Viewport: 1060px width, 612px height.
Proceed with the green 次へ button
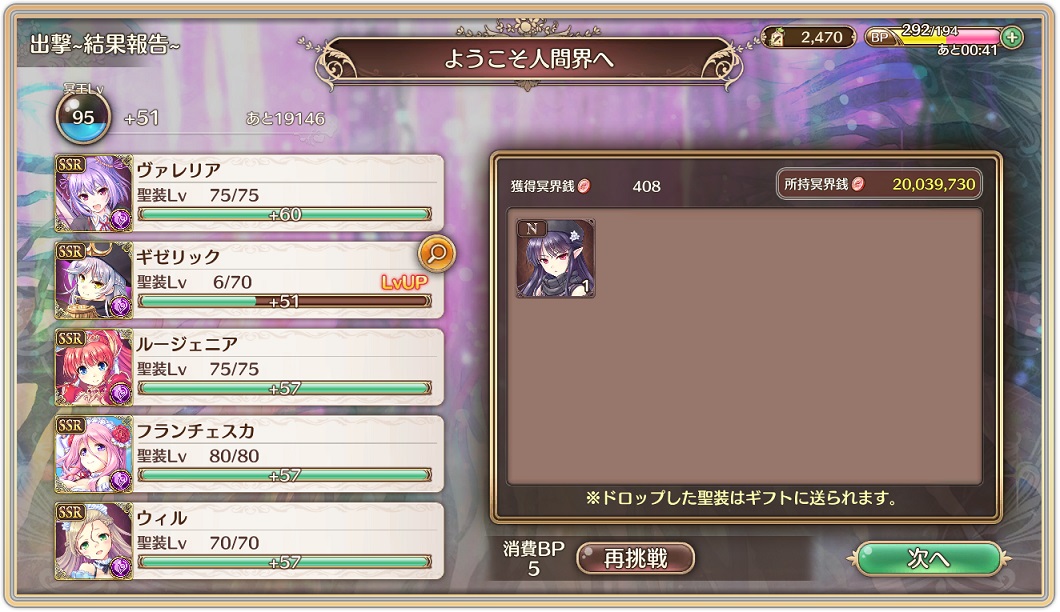[928, 559]
